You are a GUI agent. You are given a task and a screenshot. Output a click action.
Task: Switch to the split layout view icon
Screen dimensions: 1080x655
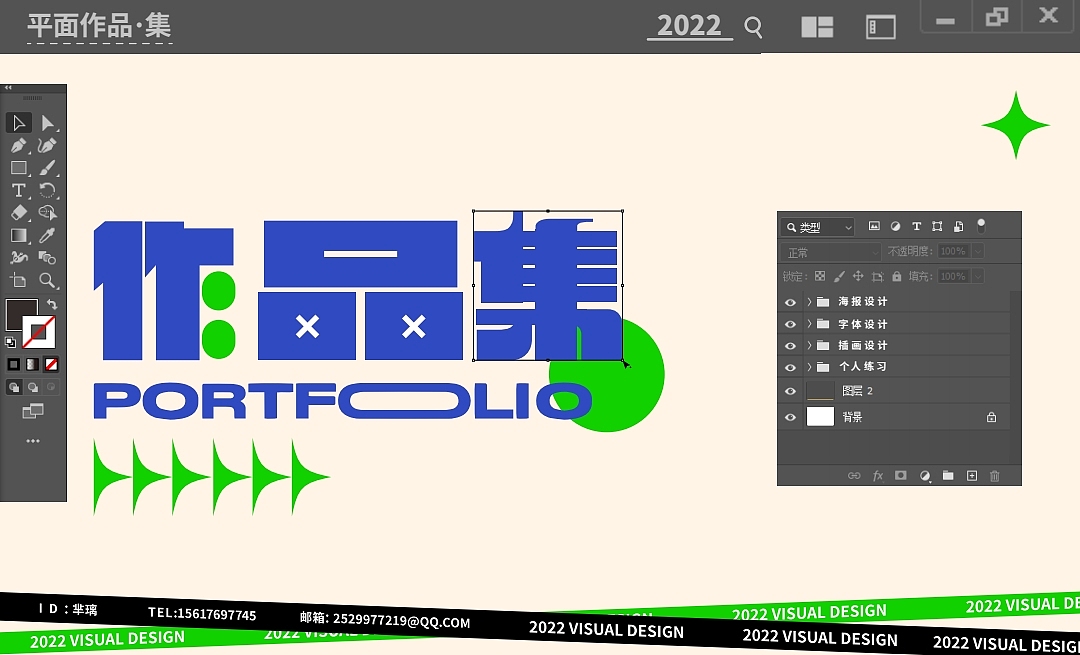pos(818,27)
